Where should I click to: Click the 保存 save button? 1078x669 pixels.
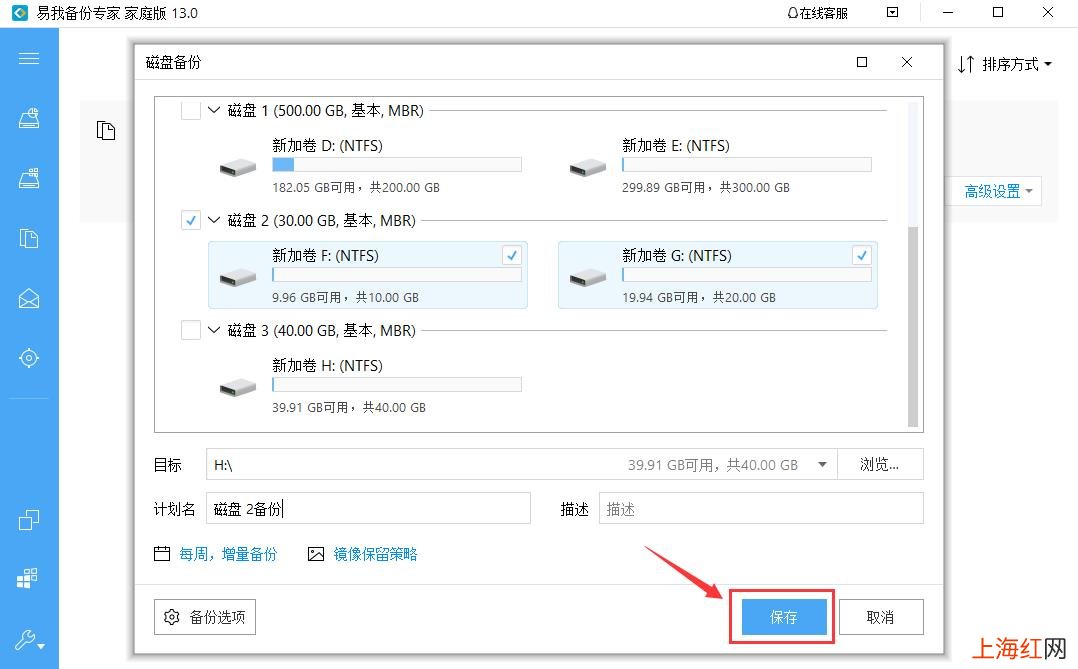(784, 617)
